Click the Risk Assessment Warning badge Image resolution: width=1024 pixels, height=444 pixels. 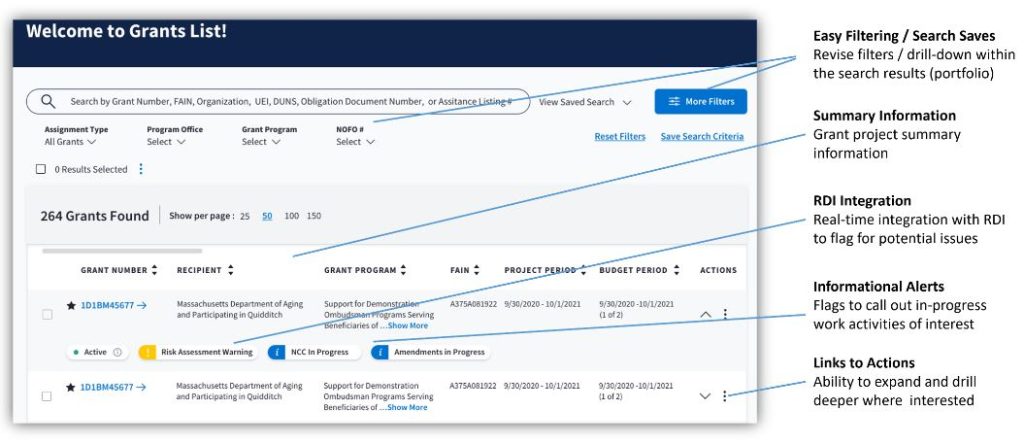pos(195,352)
